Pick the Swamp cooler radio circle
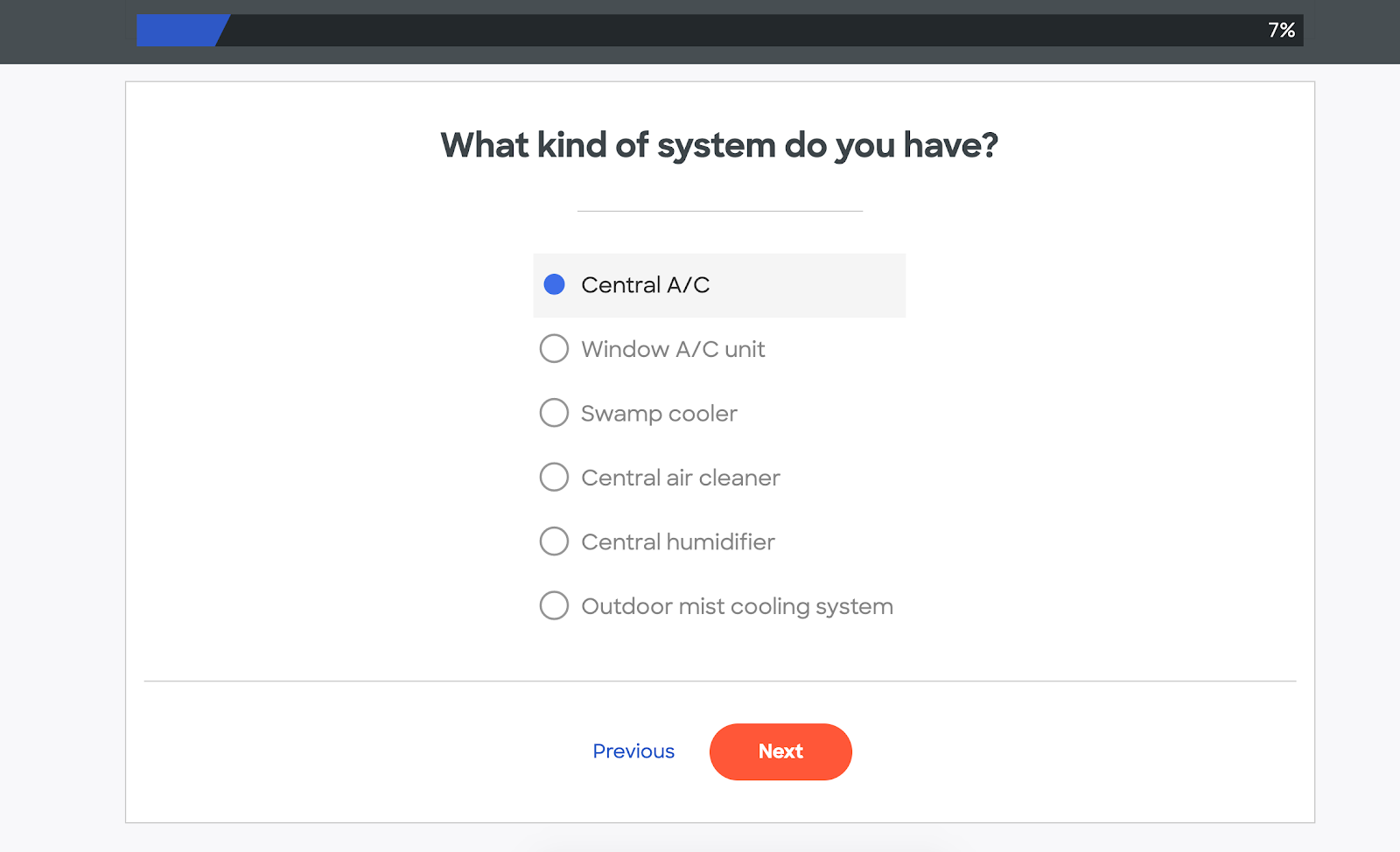 554,413
